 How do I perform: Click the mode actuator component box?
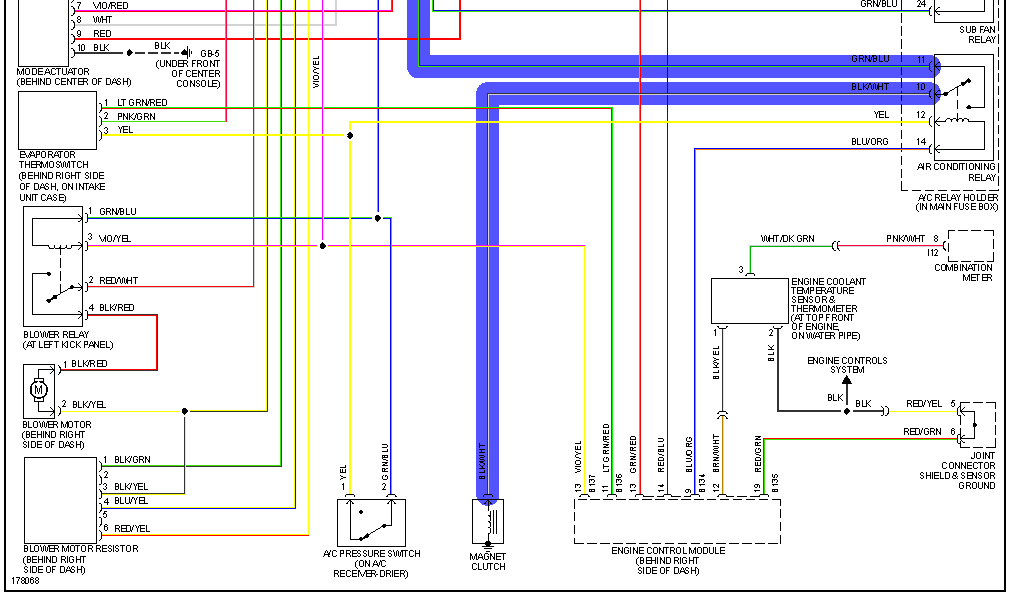(x=45, y=32)
